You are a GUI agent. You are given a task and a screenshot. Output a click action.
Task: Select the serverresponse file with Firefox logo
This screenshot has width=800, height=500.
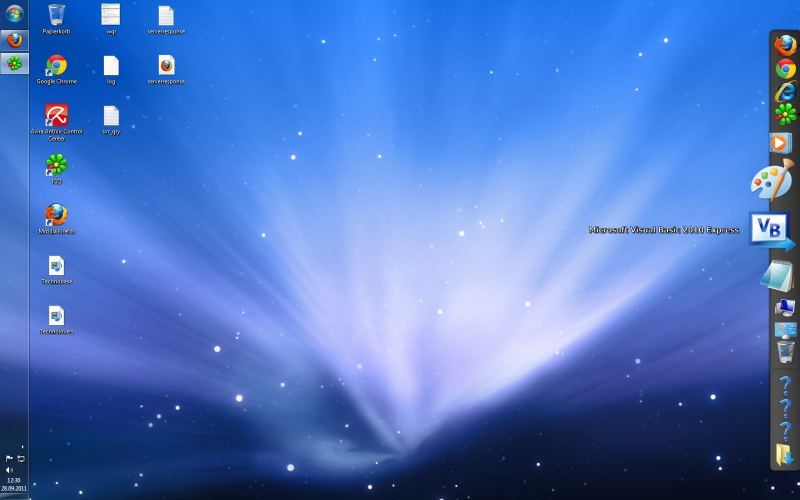coord(166,69)
